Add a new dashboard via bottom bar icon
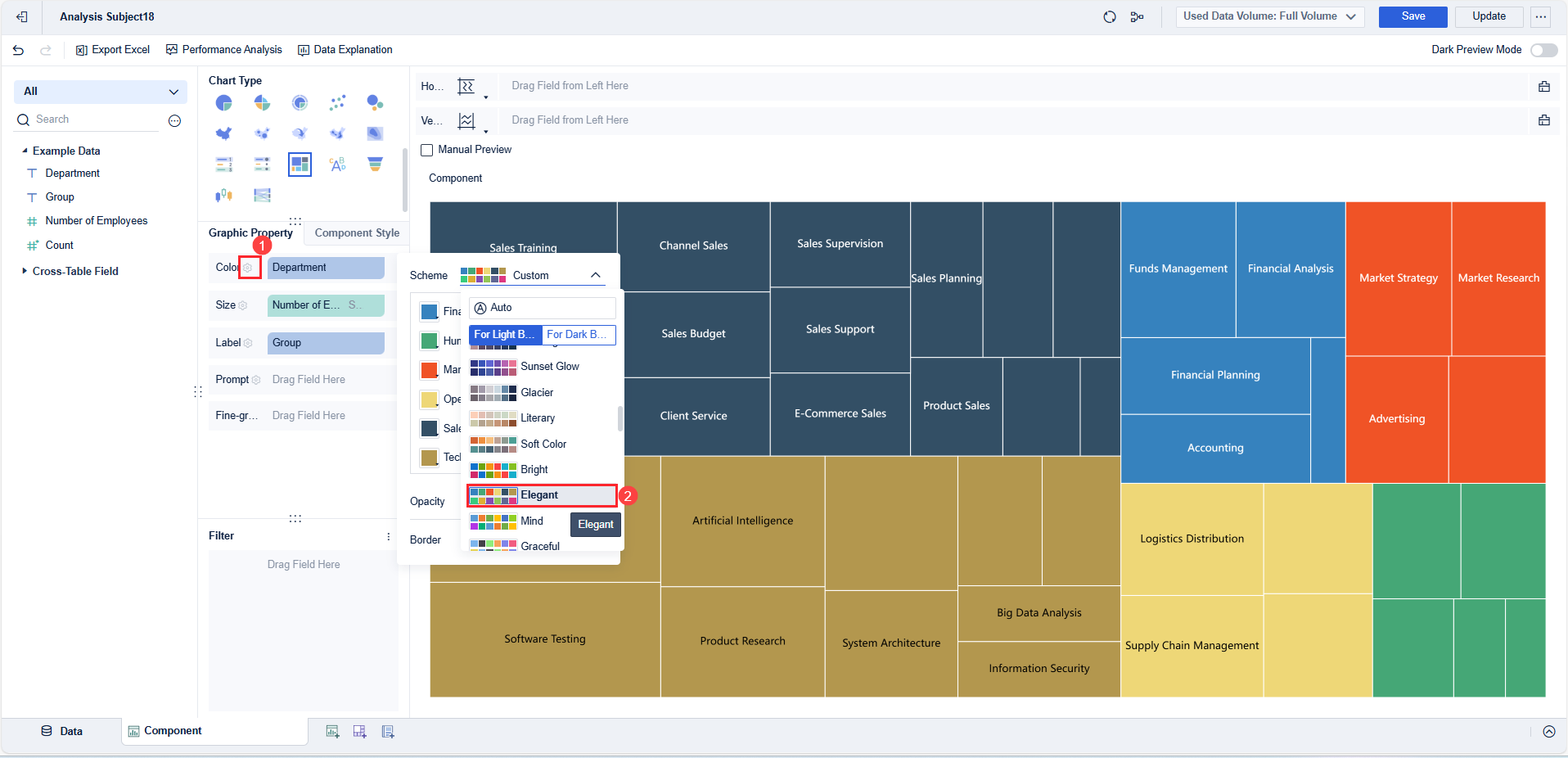Screen dimensions: 1568x758 (x=359, y=732)
